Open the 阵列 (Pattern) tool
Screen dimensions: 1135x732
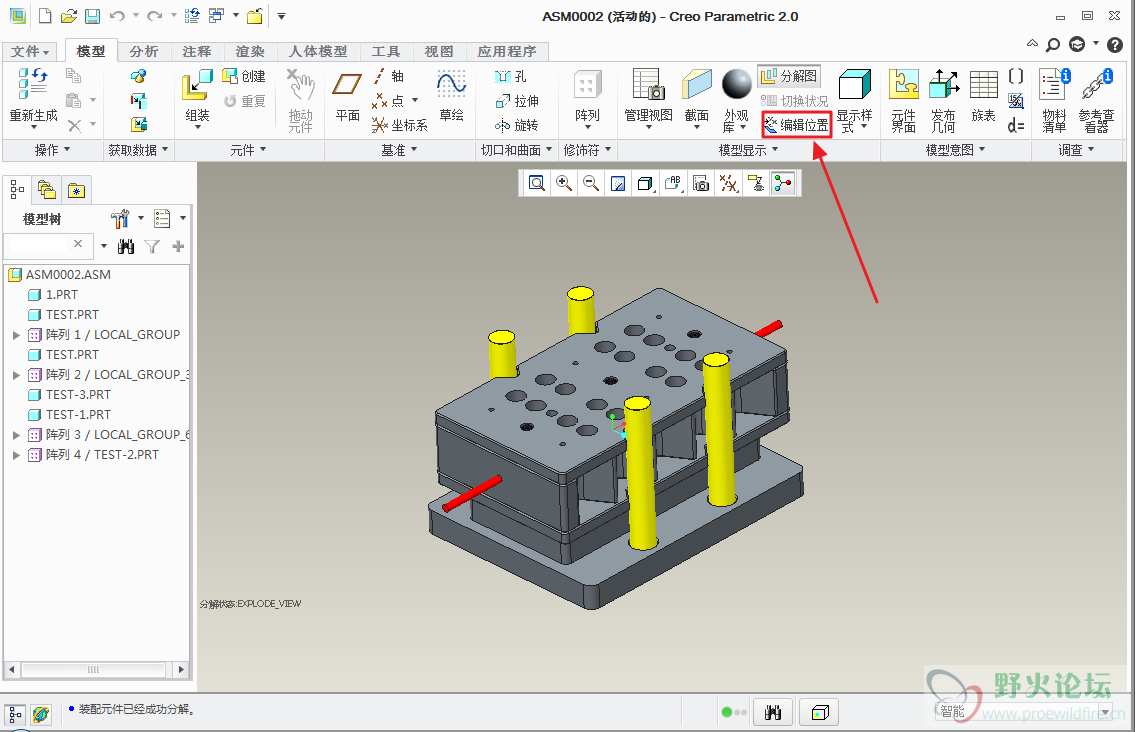[x=587, y=99]
